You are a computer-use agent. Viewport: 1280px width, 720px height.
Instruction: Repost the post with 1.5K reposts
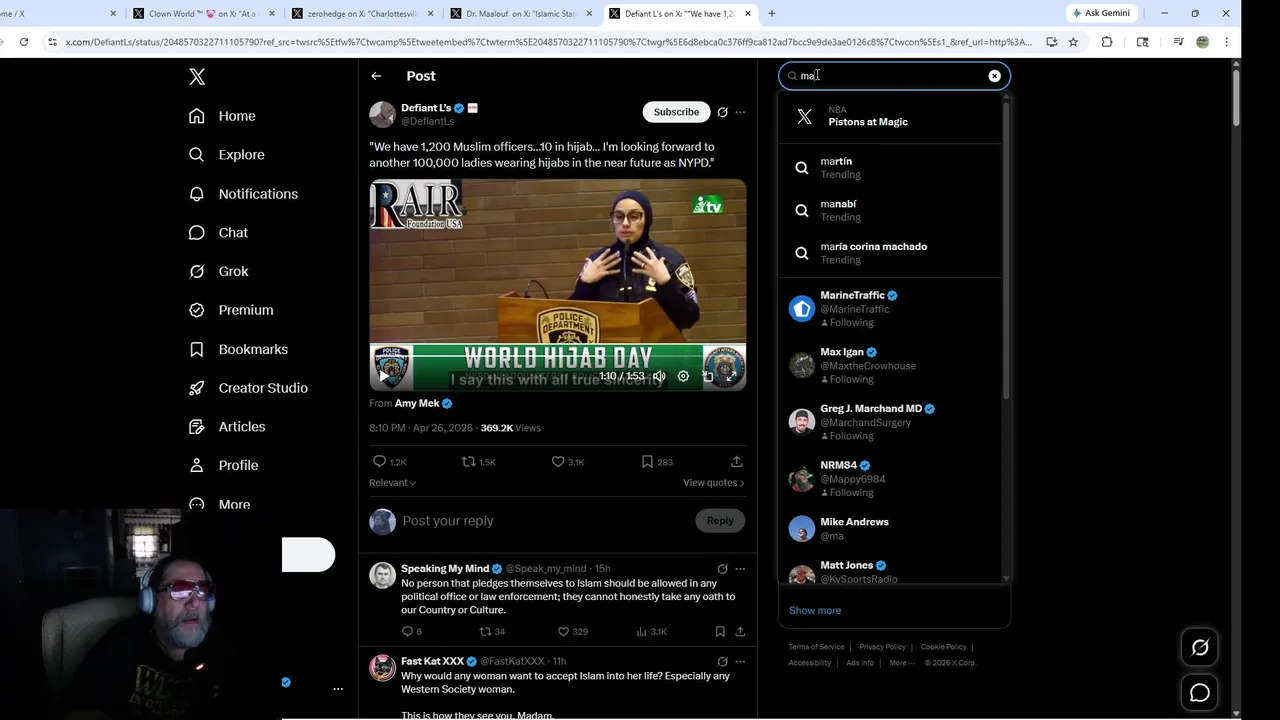pyautogui.click(x=478, y=462)
